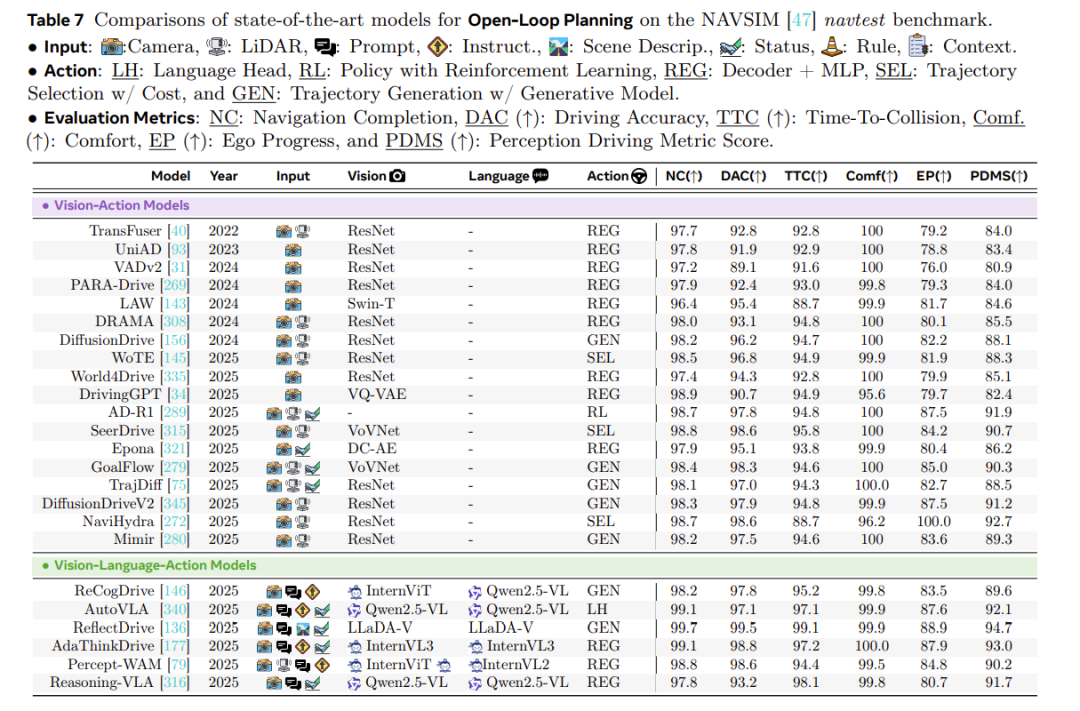Click the Camera icon in the Input legend
Screen dimensions: 1080x711
click(114, 46)
